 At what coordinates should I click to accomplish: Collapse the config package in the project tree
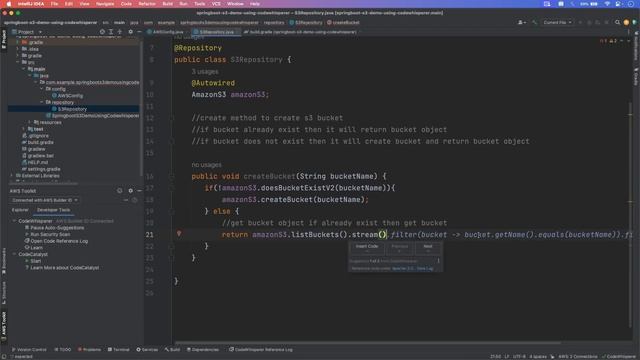[41, 89]
